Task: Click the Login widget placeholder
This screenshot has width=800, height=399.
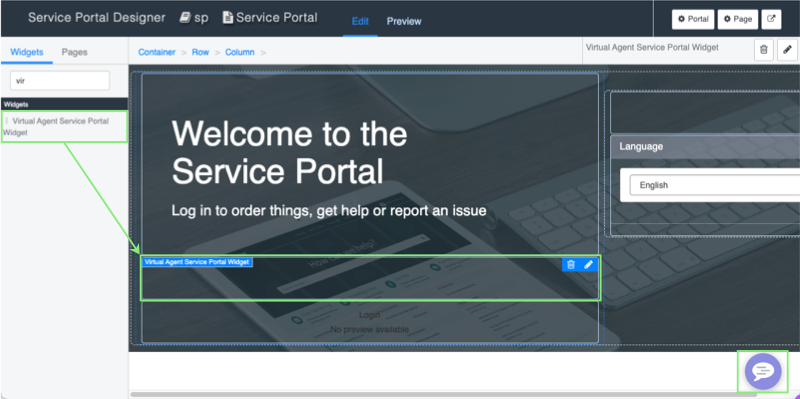Action: tap(369, 322)
